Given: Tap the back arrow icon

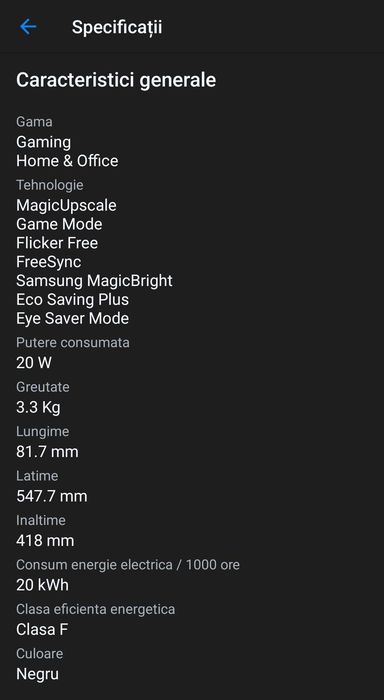Looking at the screenshot, I should click(x=28, y=27).
